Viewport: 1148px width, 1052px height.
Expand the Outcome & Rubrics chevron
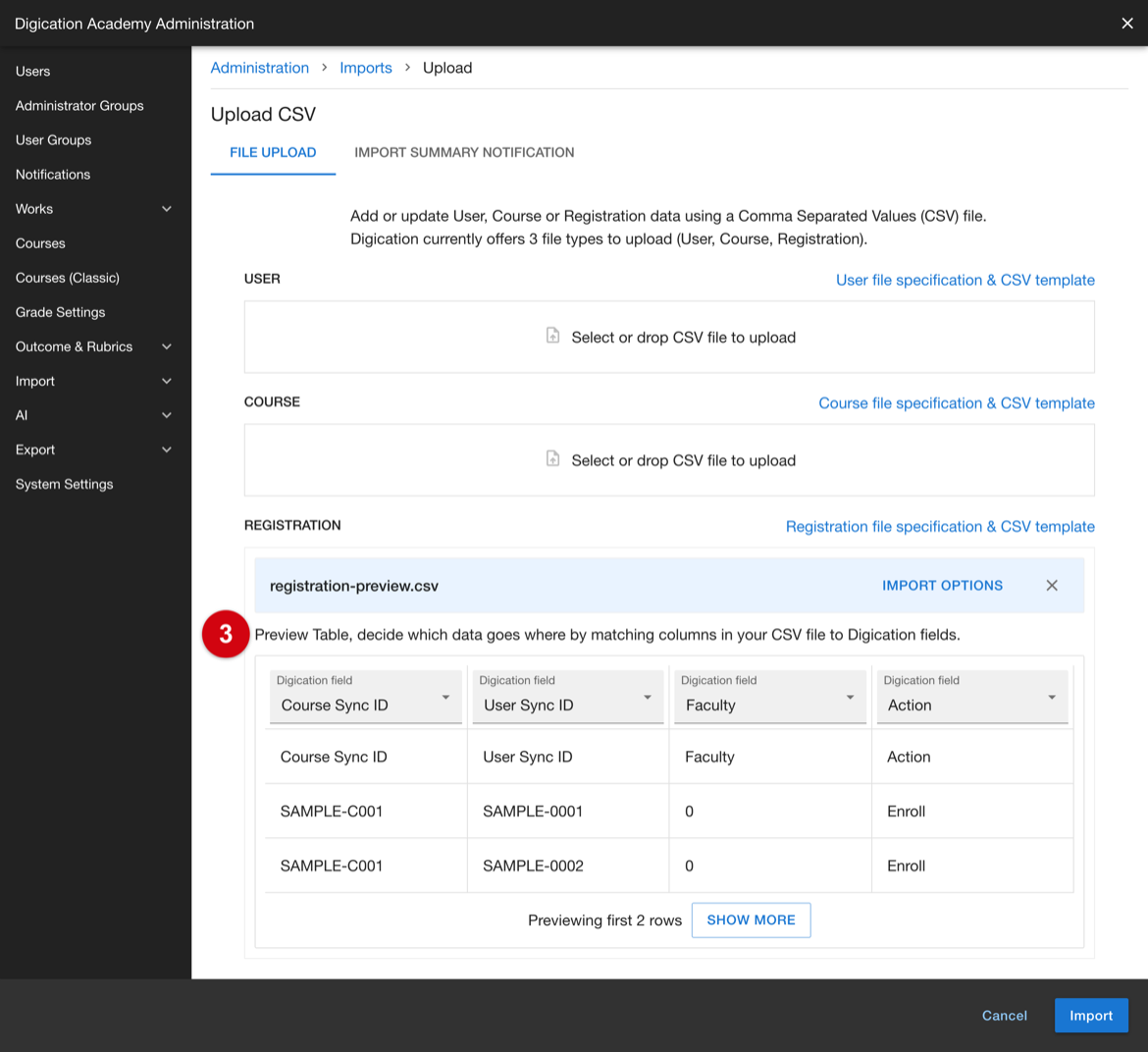[166, 346]
